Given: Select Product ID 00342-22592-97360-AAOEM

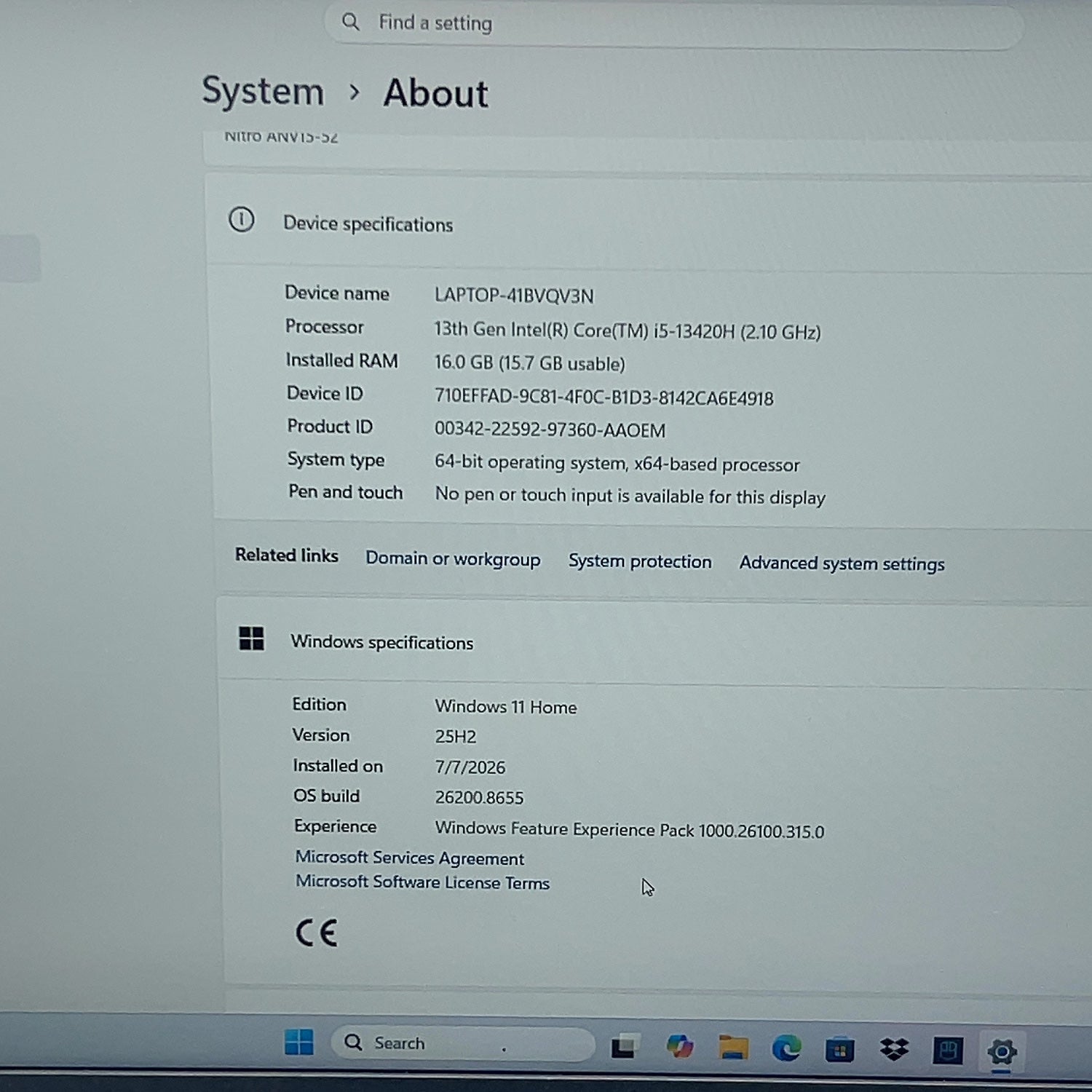Looking at the screenshot, I should pos(550,430).
